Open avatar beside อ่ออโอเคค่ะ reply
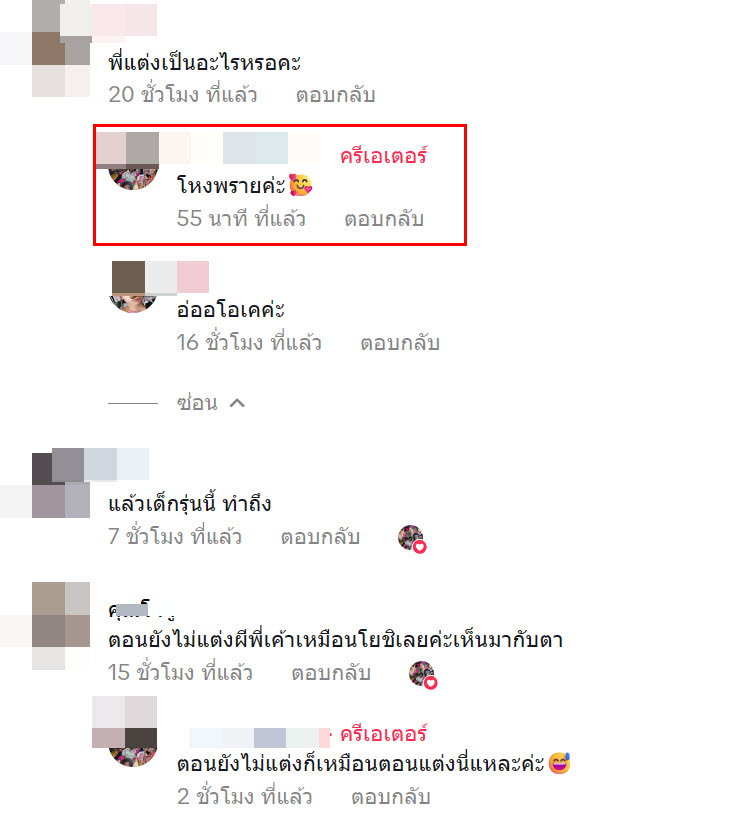The image size is (740, 827). [133, 287]
